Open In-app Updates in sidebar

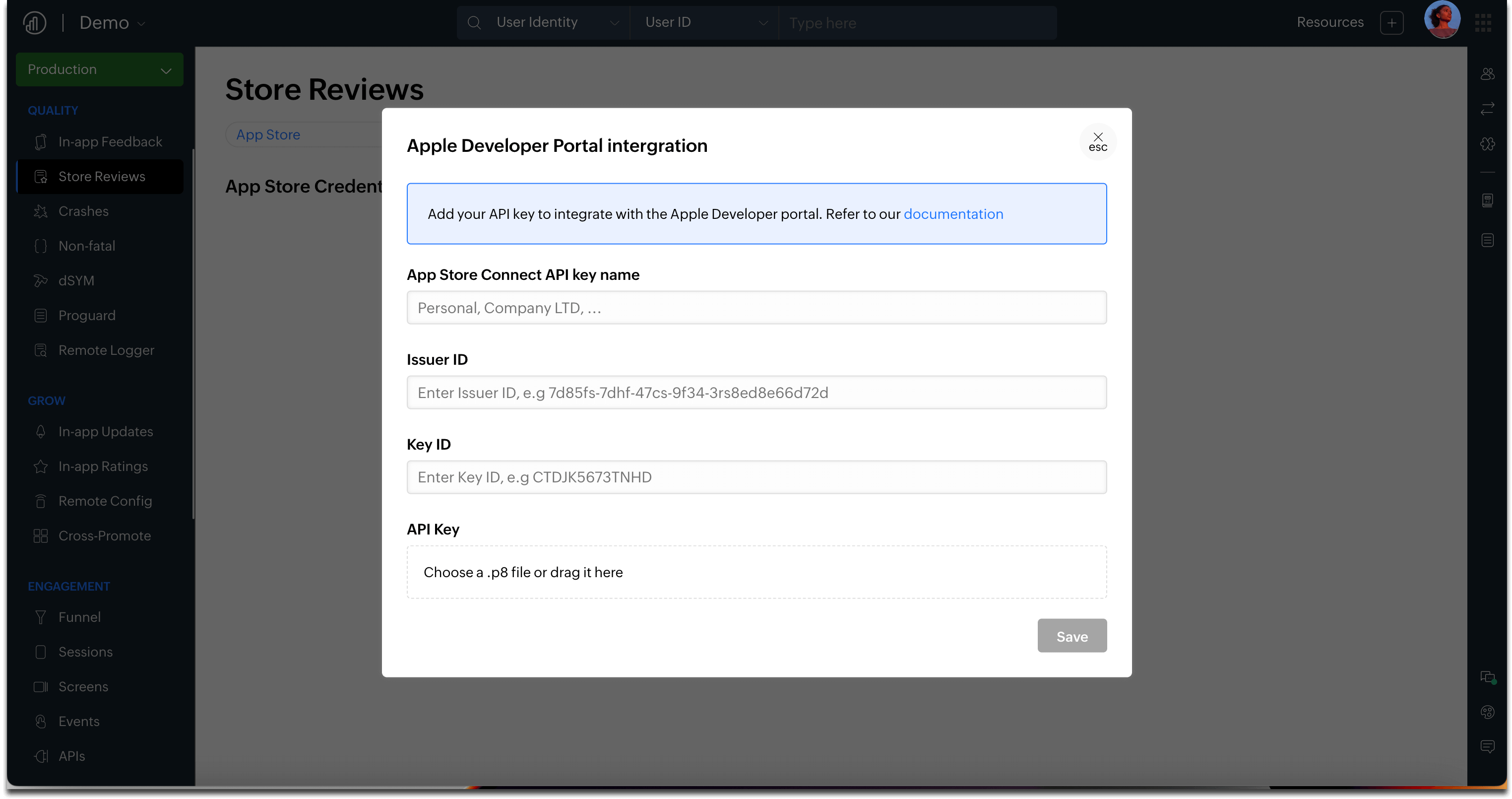[100, 431]
